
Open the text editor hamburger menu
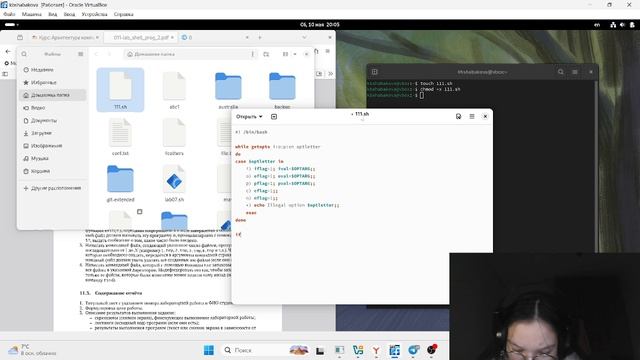coord(472,116)
